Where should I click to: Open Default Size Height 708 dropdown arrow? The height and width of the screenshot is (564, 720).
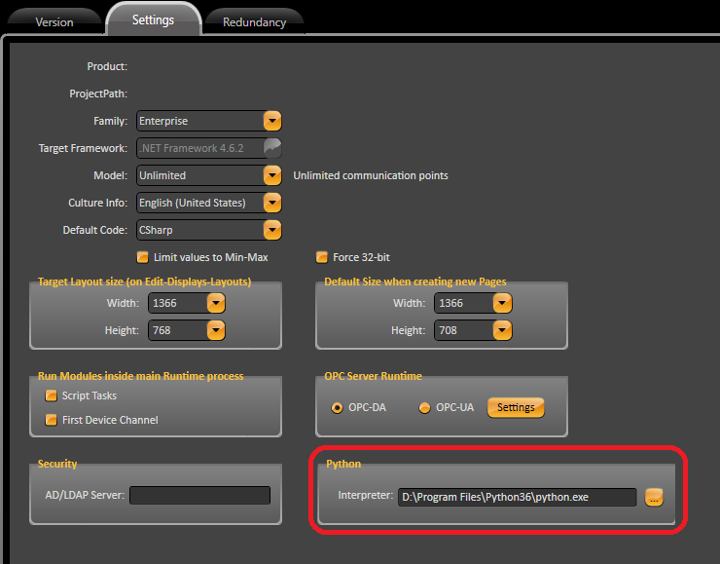point(502,330)
